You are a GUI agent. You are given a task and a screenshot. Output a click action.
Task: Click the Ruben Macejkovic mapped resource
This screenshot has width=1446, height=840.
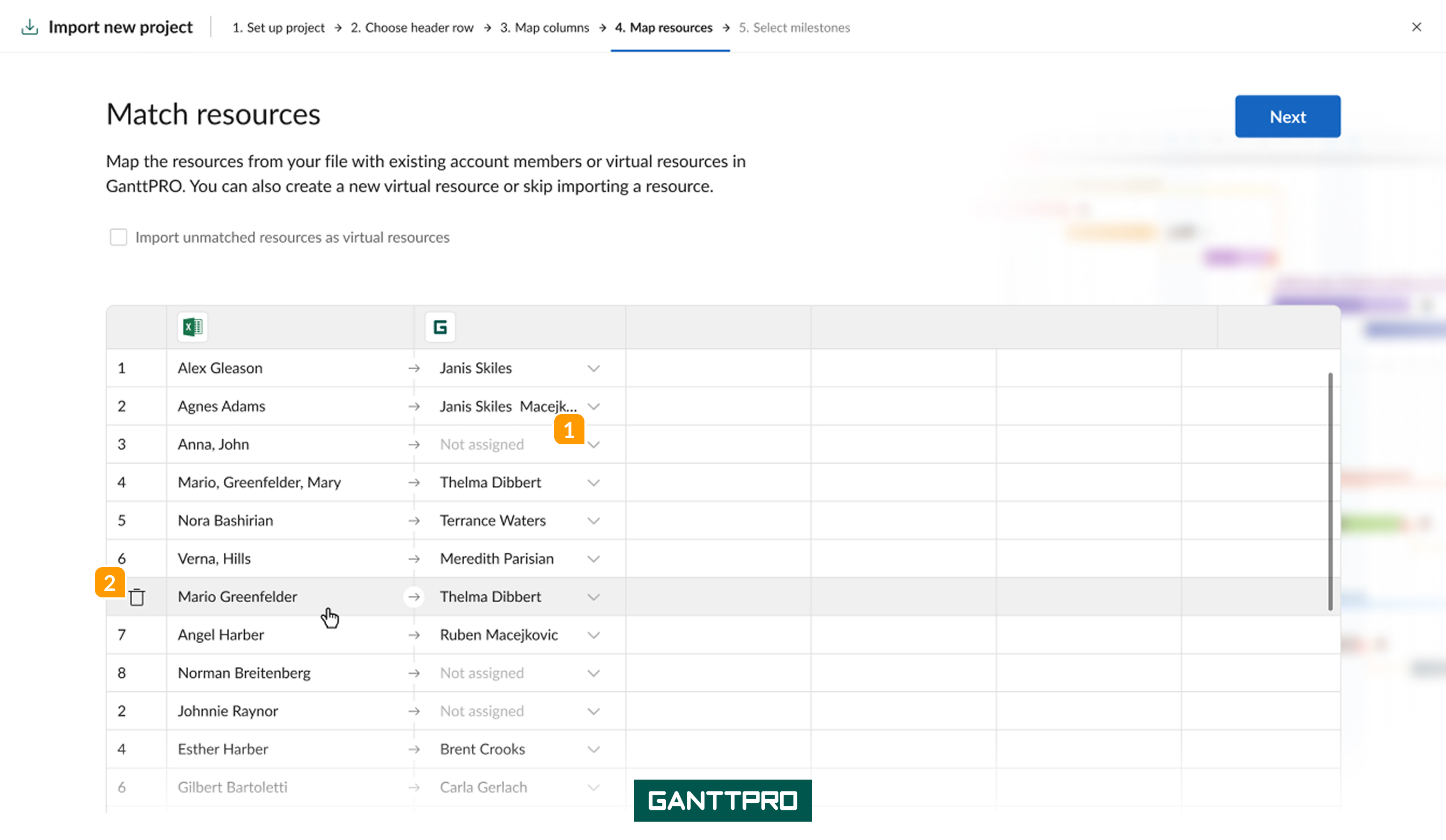pyautogui.click(x=499, y=635)
